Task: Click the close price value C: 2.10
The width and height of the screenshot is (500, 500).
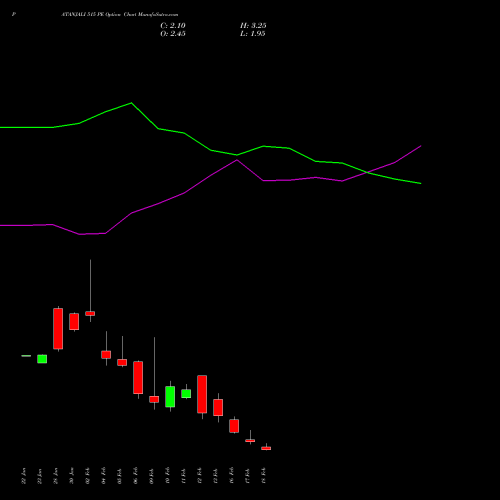Action: click(x=173, y=26)
